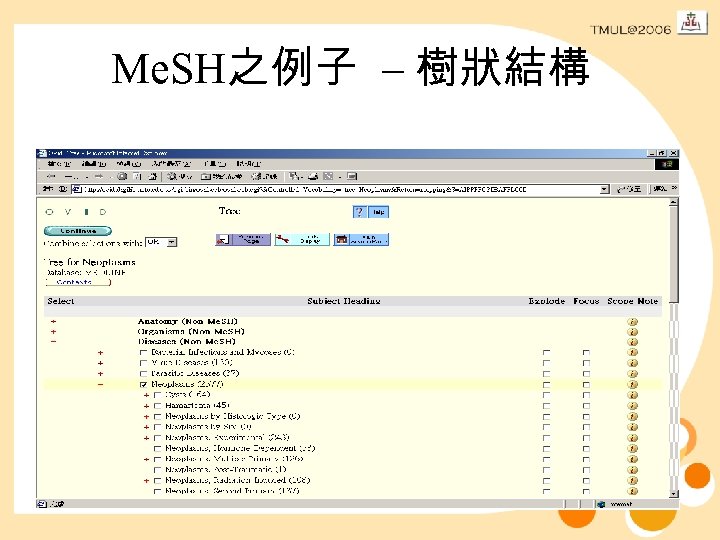Viewport: 720px width, 540px height.
Task: Expand the Virus Diseases branch
Action: tap(101, 363)
